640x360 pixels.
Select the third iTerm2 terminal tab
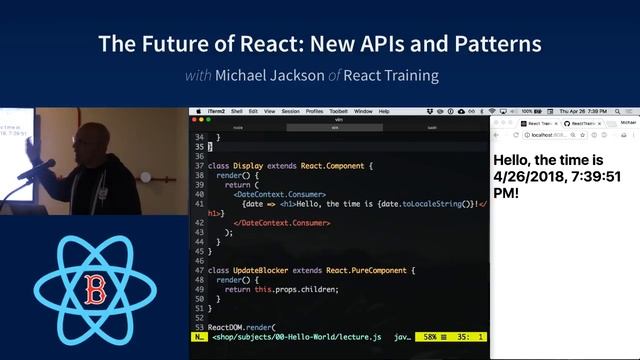pos(432,128)
